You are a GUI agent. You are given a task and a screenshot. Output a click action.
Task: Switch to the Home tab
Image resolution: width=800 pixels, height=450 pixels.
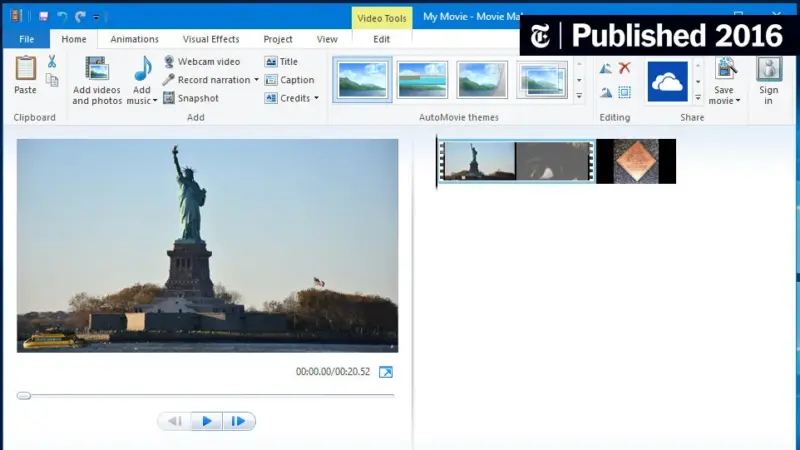(x=74, y=39)
